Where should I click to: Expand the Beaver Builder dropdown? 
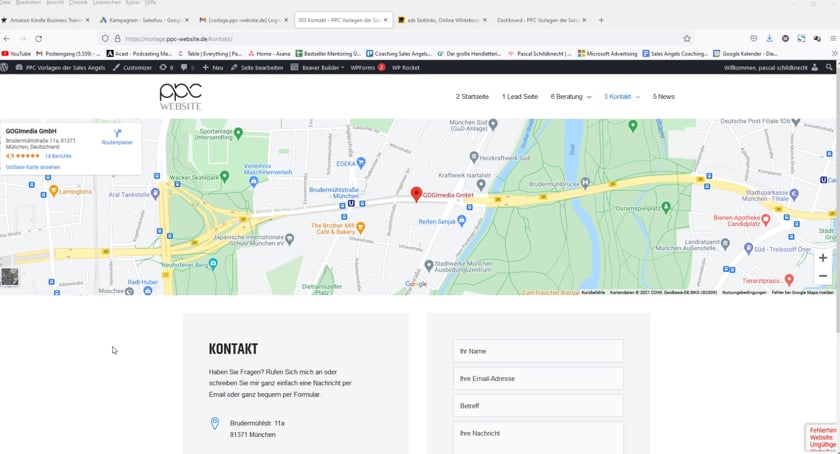(x=318, y=68)
